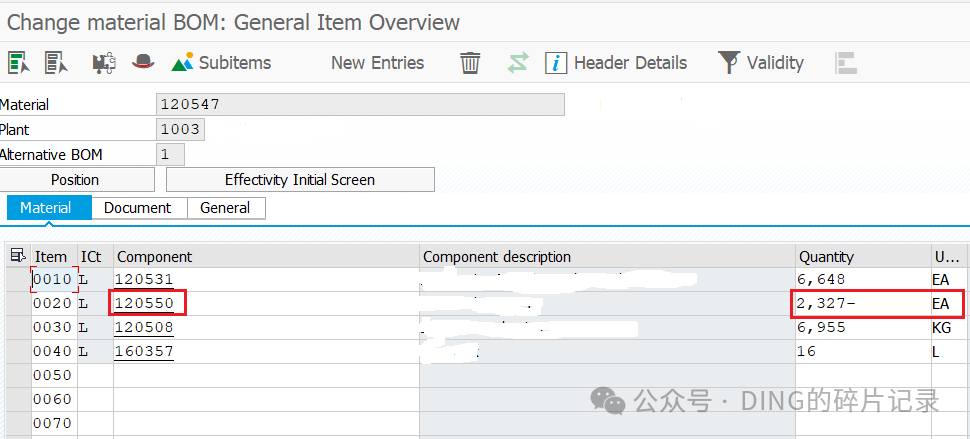Switch to the General tab
Image resolution: width=970 pixels, height=439 pixels.
[x=225, y=208]
